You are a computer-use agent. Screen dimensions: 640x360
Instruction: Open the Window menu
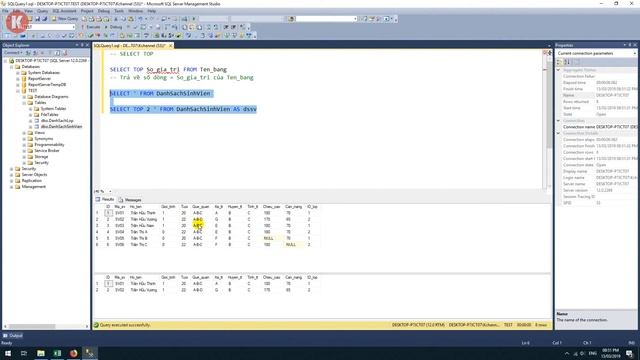(x=136, y=11)
